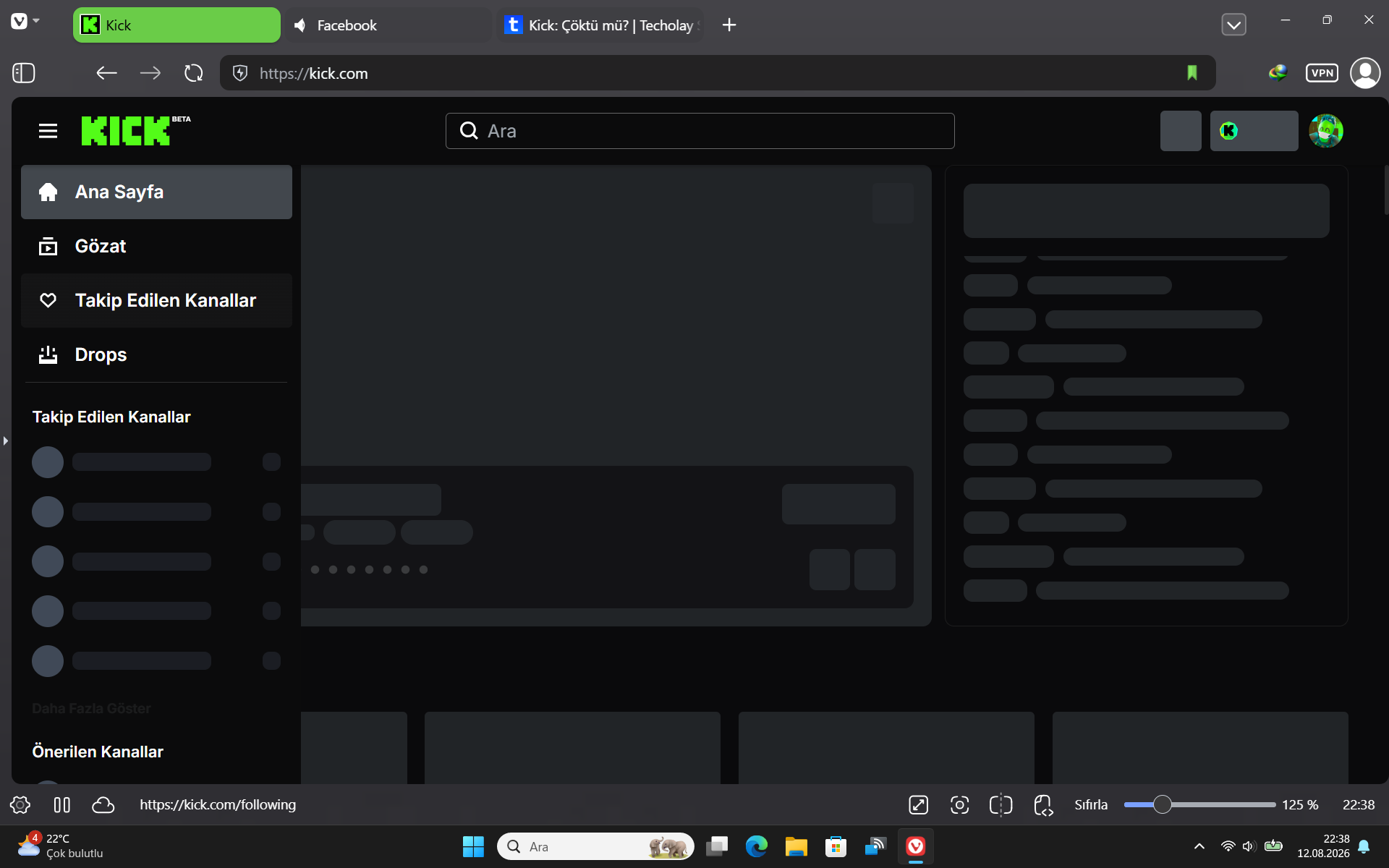The height and width of the screenshot is (868, 1389).
Task: Click the green Kick coin button
Action: [1254, 131]
